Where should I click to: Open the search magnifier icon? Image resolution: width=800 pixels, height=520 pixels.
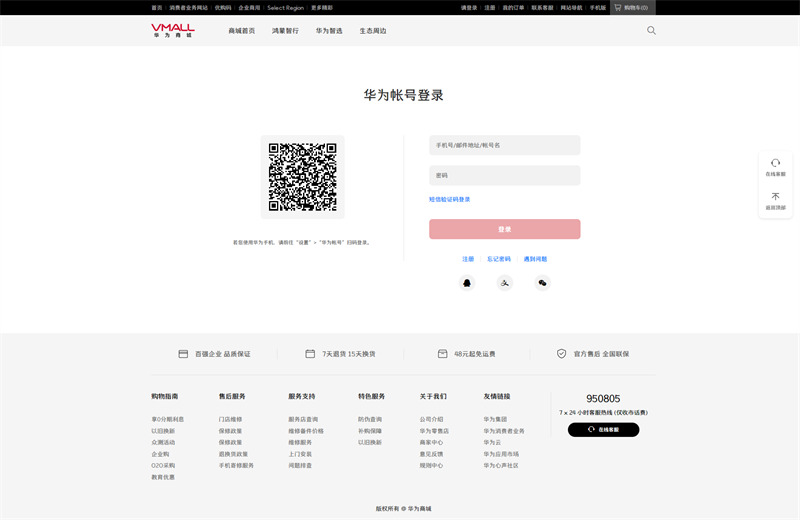pos(651,31)
